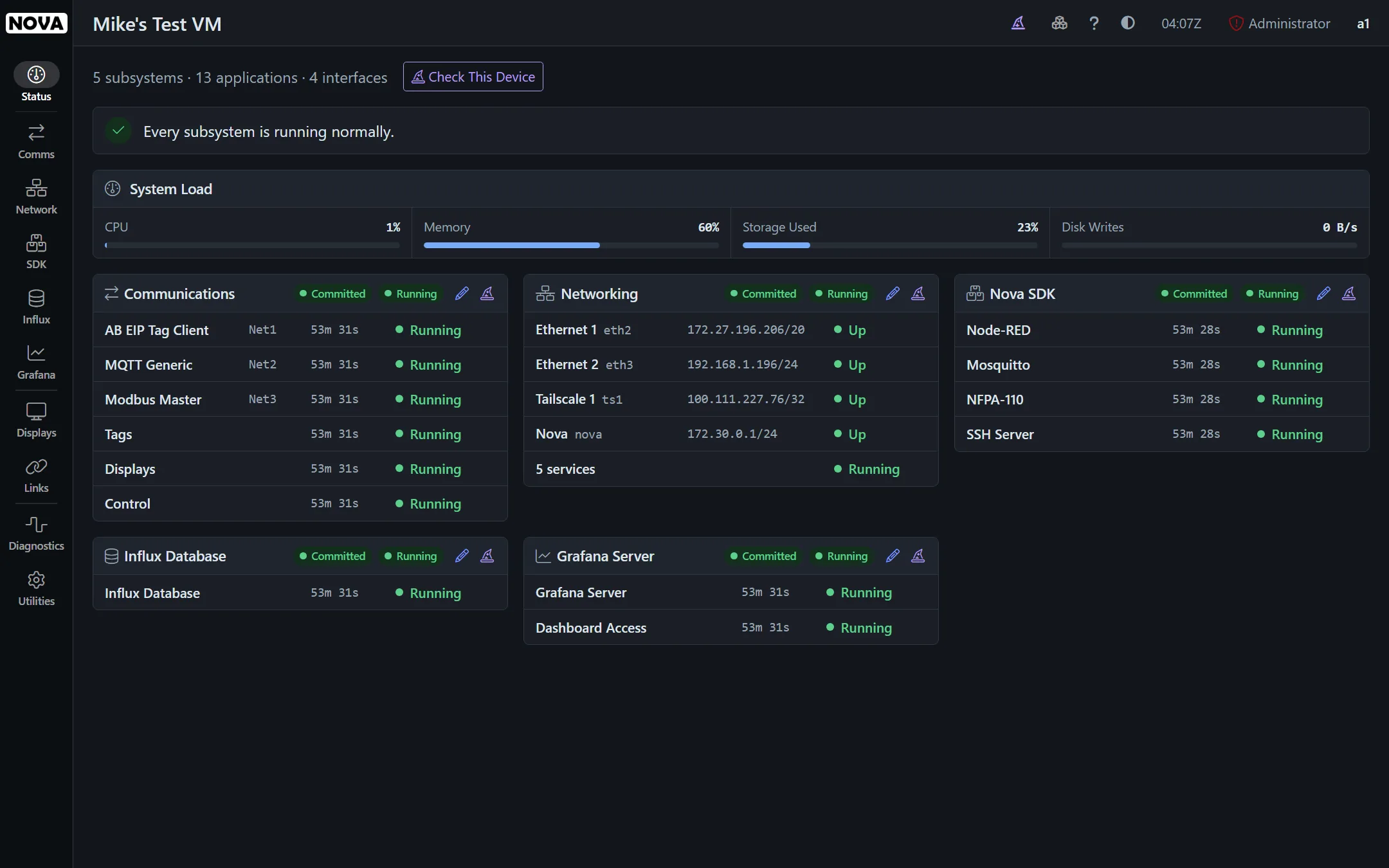Open Utilities in the sidebar
The width and height of the screenshot is (1389, 868).
[x=36, y=589]
